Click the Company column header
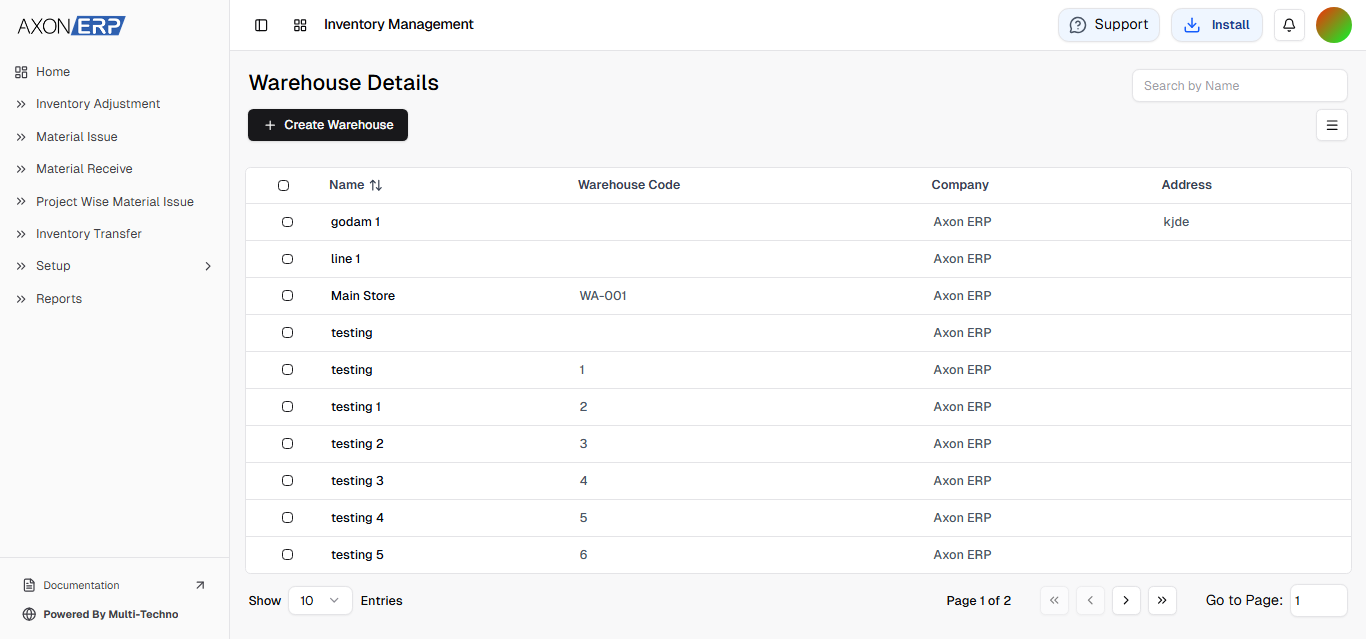Screen dimensions: 1366x639 click(960, 185)
